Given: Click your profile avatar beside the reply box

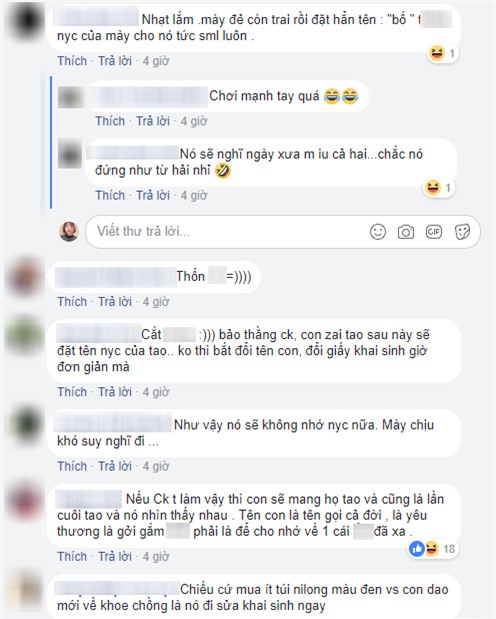Looking at the screenshot, I should (69, 231).
